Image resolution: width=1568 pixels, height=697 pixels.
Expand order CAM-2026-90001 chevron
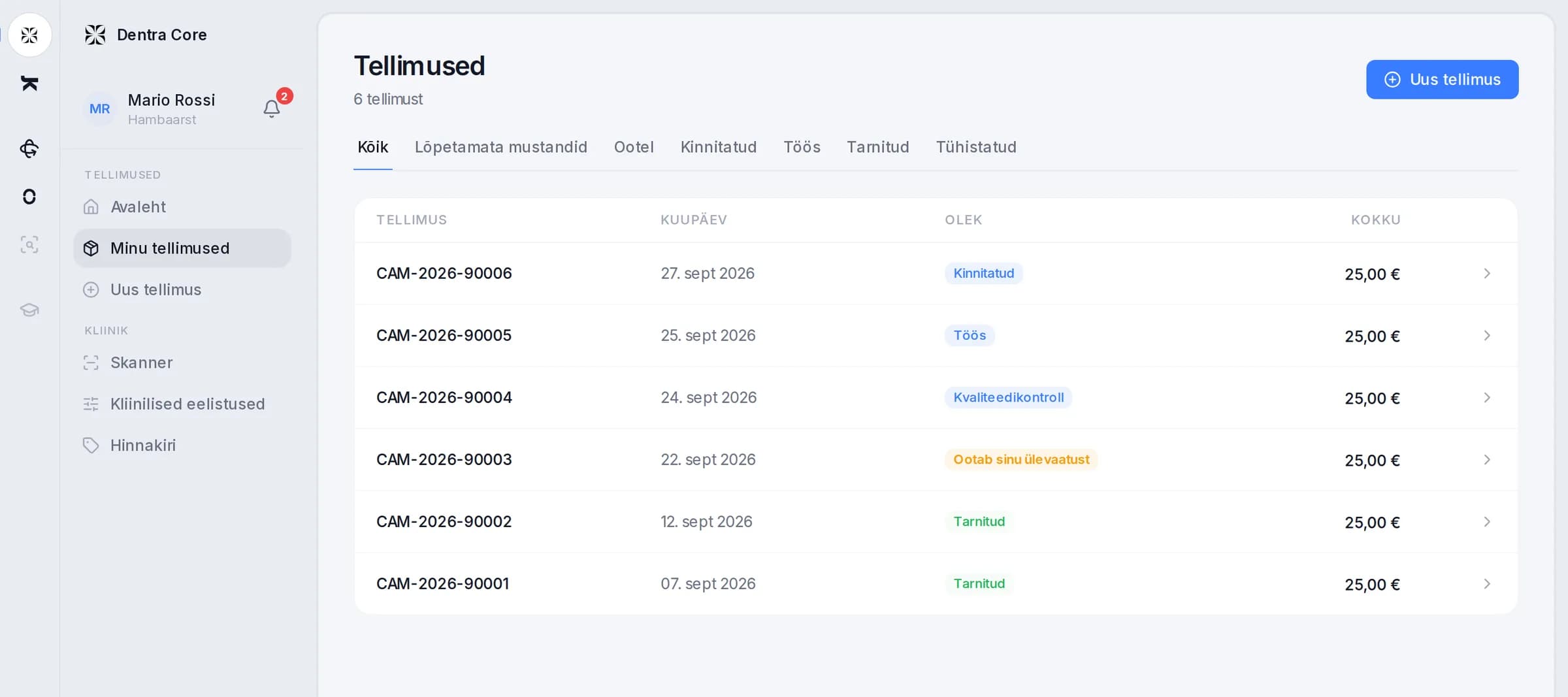pos(1487,583)
